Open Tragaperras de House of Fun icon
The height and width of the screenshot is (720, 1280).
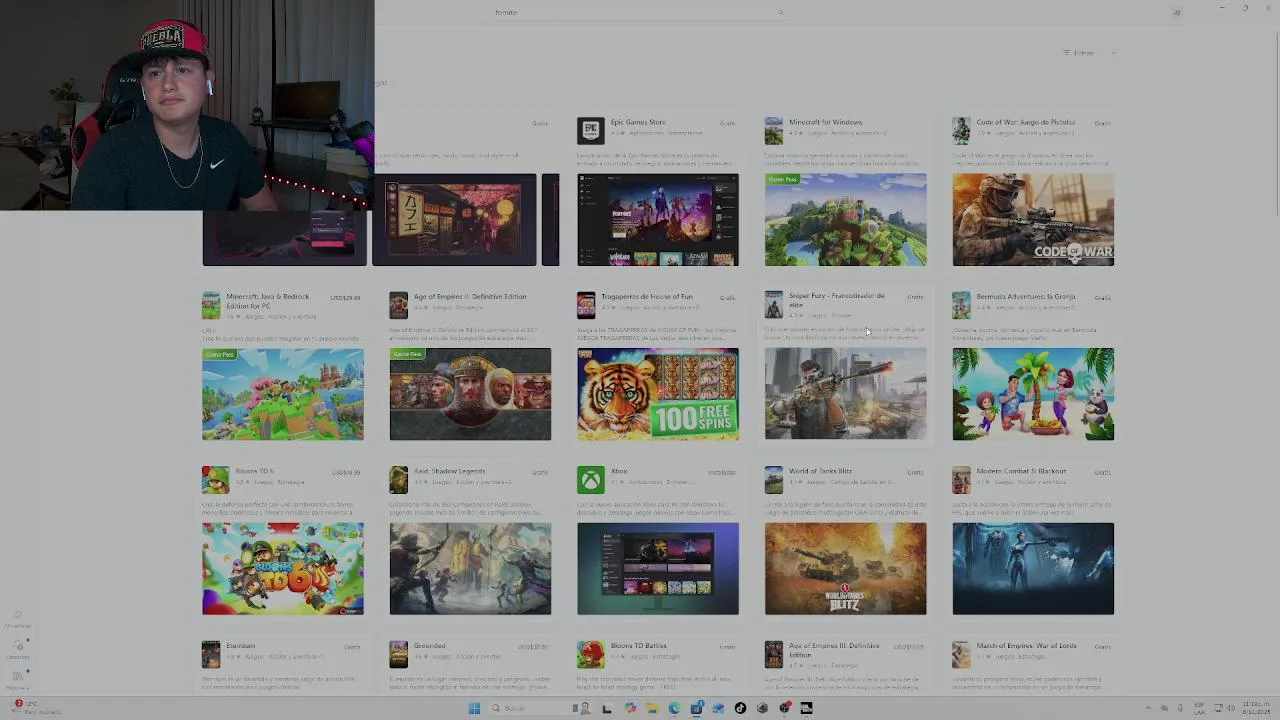pos(586,305)
